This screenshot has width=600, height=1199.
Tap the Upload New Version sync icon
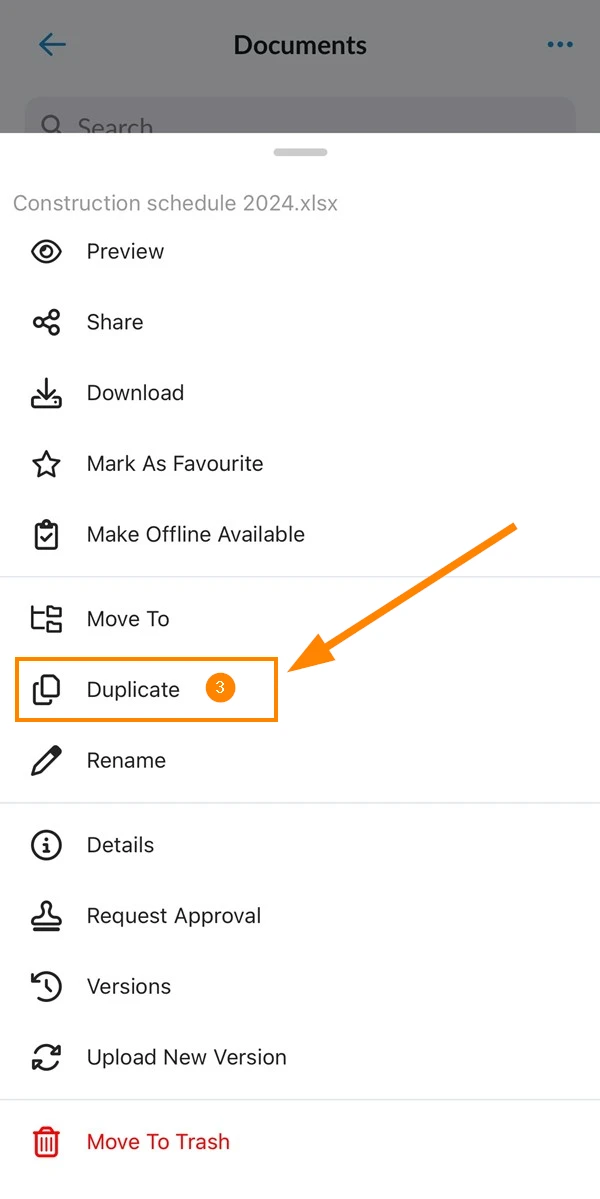coord(47,1058)
